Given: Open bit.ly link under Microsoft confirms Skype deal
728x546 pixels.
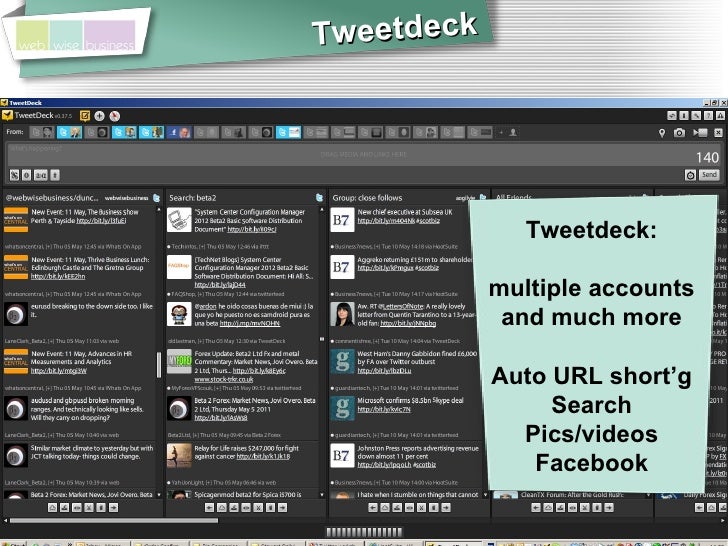Looking at the screenshot, I should [384, 409].
